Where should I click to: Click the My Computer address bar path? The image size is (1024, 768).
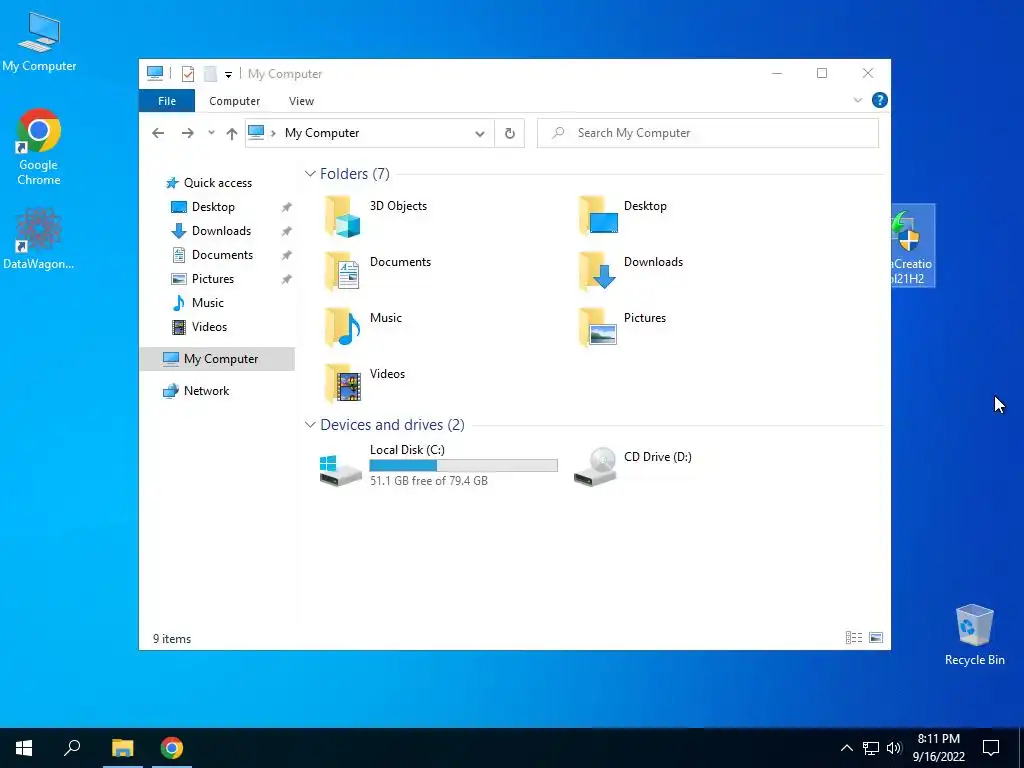(x=322, y=133)
